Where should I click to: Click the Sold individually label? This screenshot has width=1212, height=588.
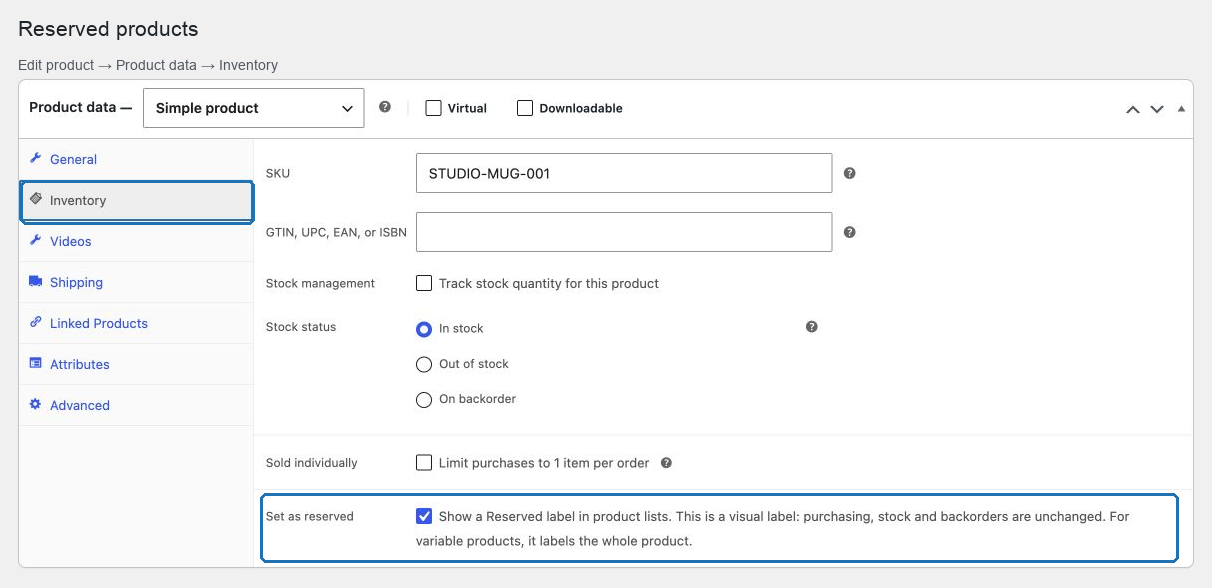point(312,463)
